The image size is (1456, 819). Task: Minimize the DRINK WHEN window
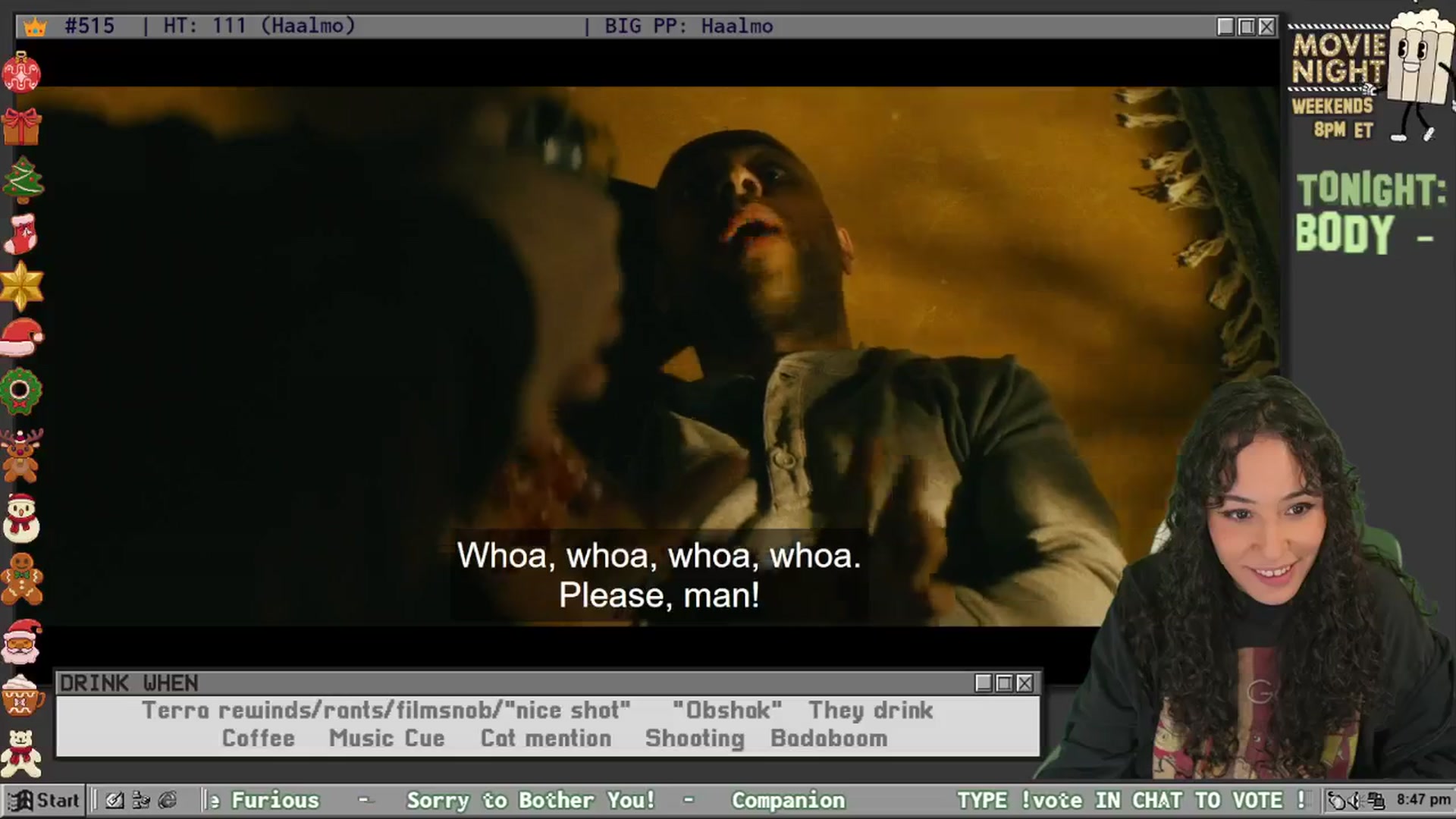[x=984, y=683]
